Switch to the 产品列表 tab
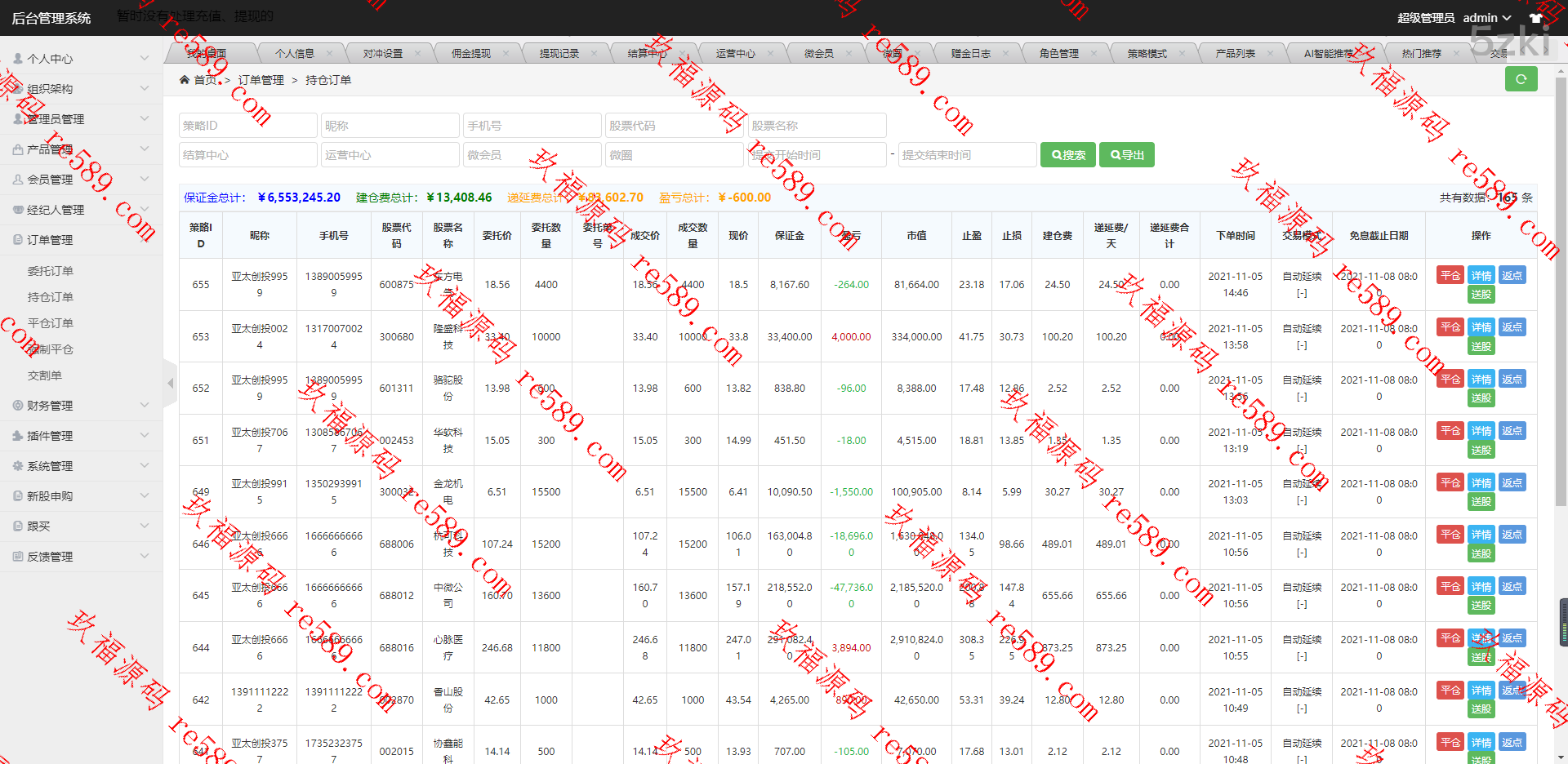The image size is (1568, 764). coord(1235,54)
